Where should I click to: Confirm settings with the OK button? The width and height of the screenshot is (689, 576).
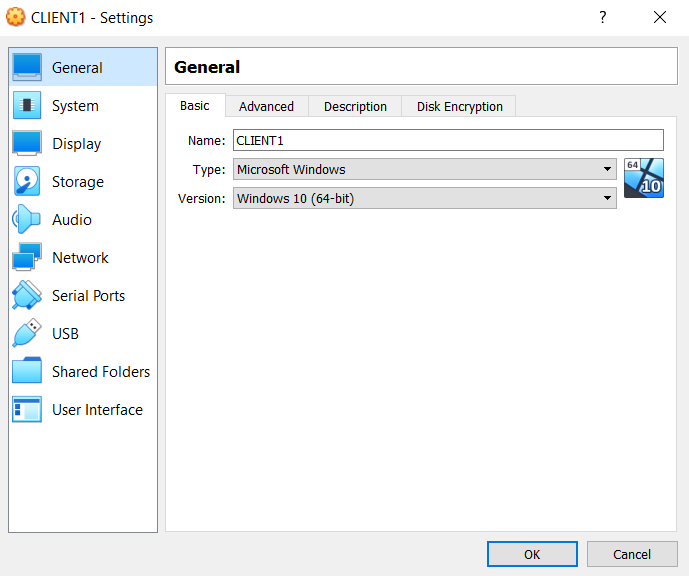tap(532, 554)
